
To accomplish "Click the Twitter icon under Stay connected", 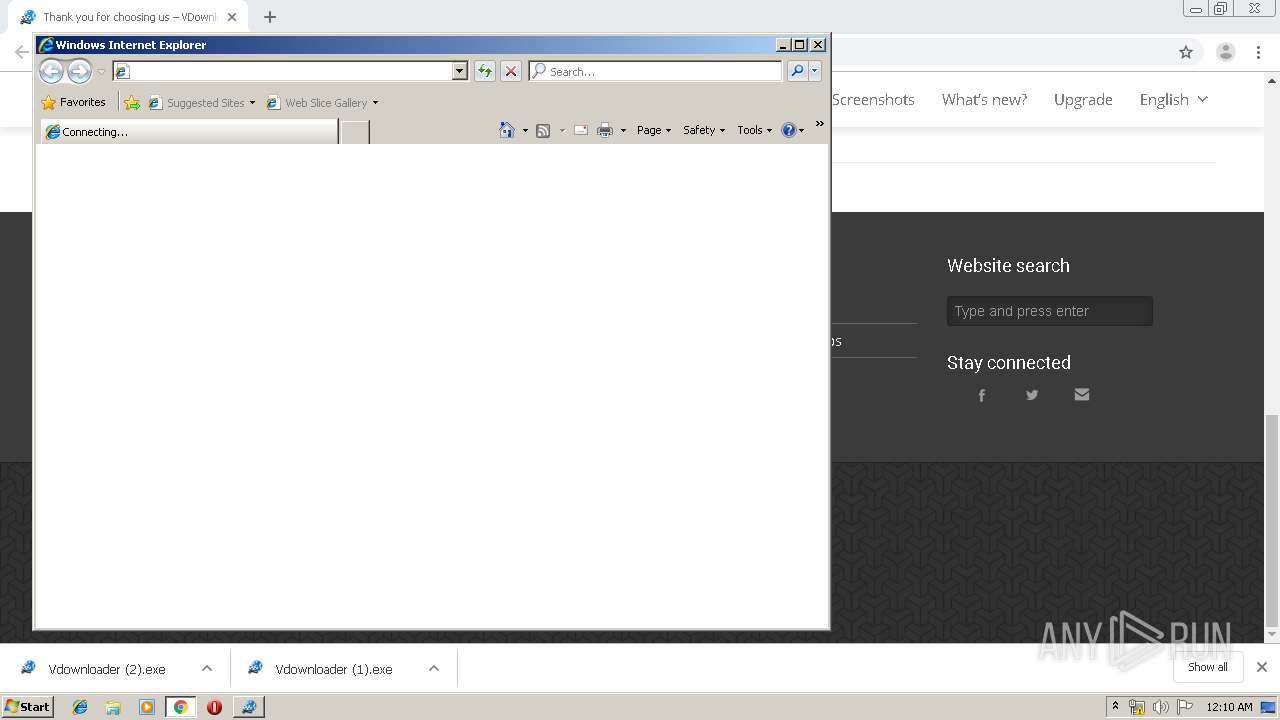I will point(1032,395).
